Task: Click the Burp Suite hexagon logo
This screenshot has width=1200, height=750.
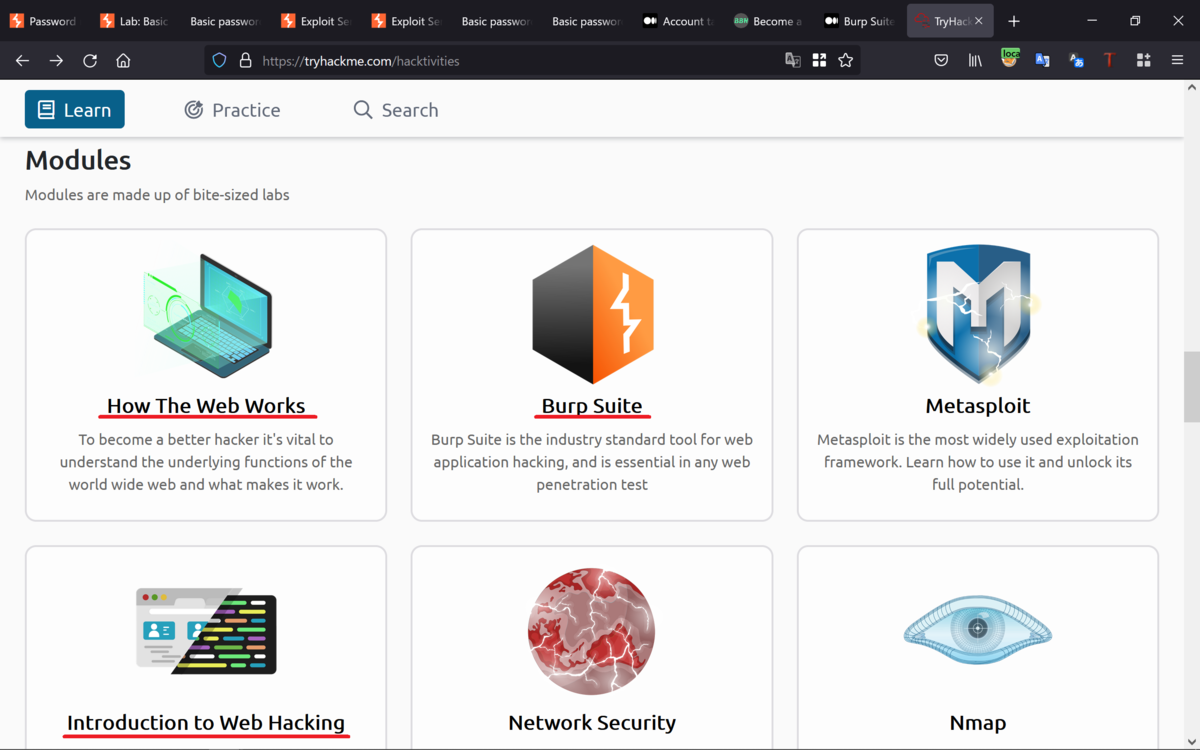Action: [593, 314]
